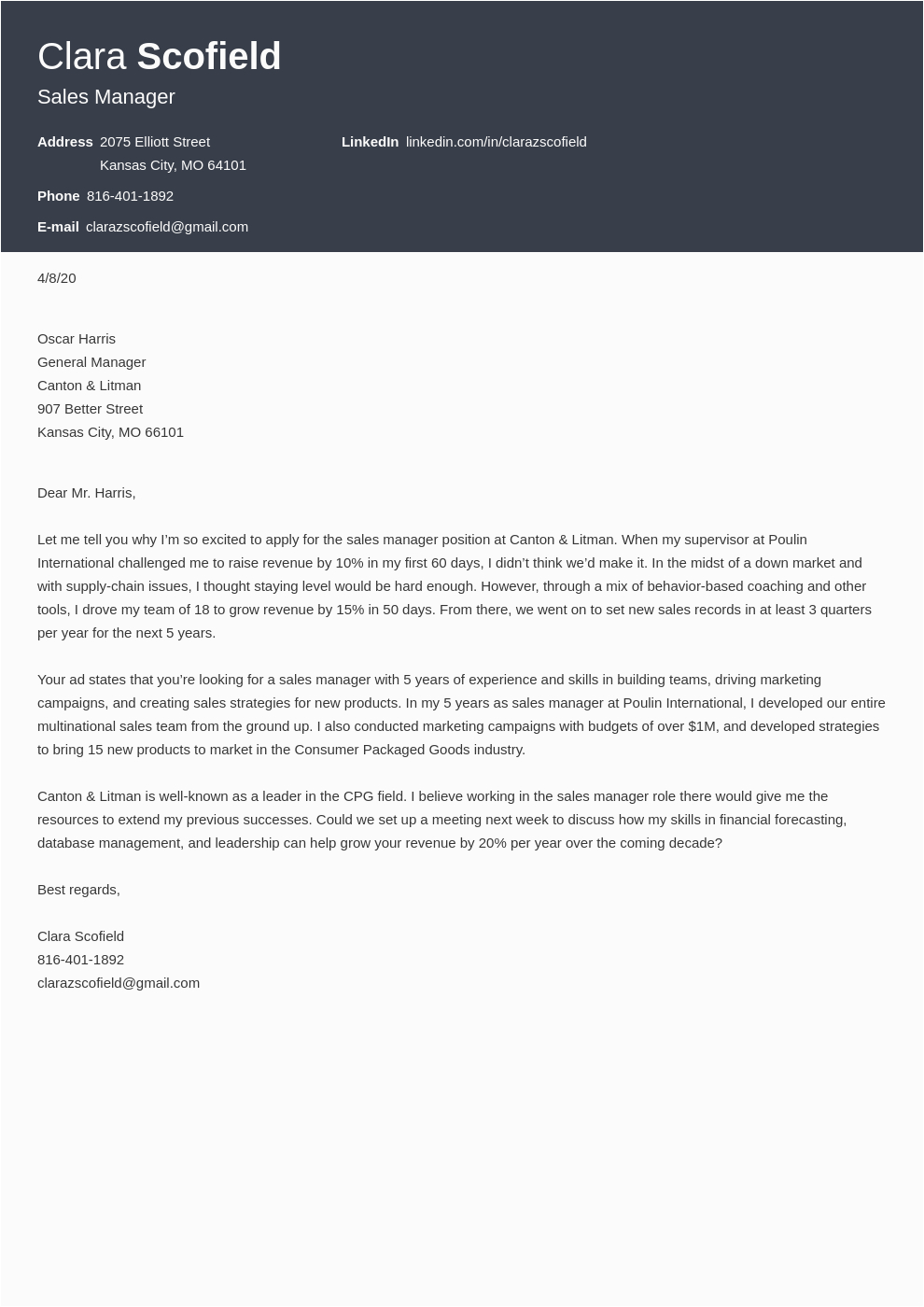924x1307 pixels.
Task: Click the Canton & Litman company line
Action: [x=89, y=386]
